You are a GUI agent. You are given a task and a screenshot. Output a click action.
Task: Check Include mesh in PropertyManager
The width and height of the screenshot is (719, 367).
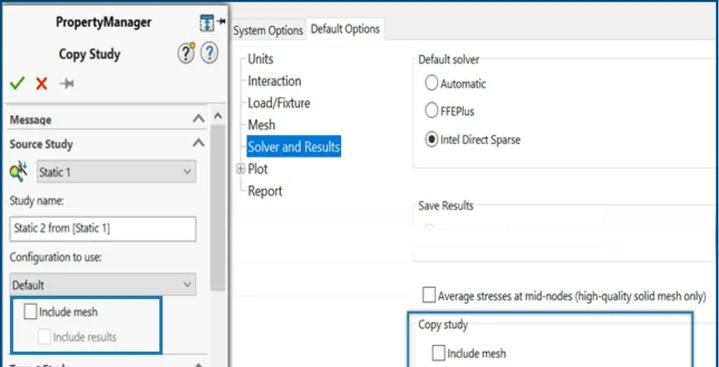30,312
